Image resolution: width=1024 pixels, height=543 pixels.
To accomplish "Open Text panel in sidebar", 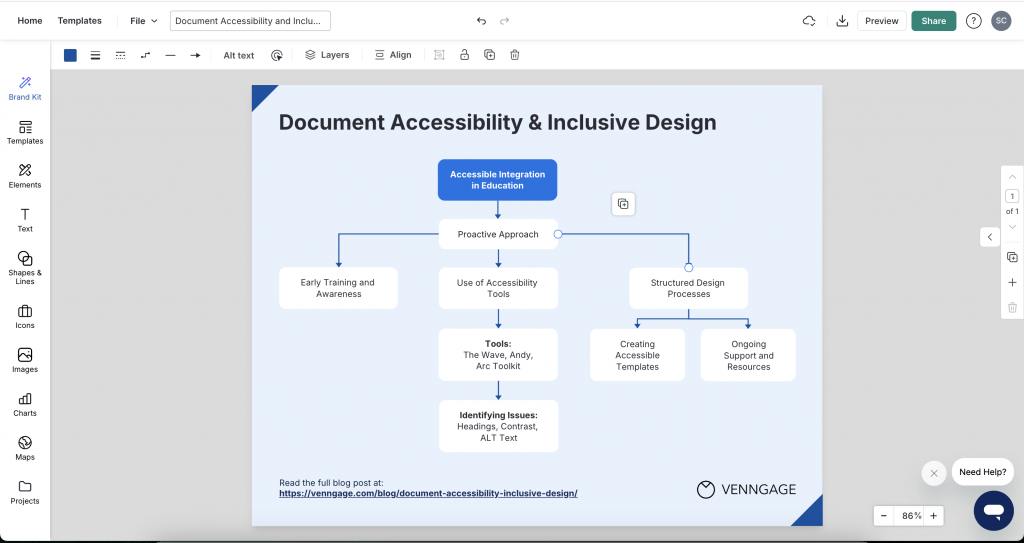I will [25, 220].
